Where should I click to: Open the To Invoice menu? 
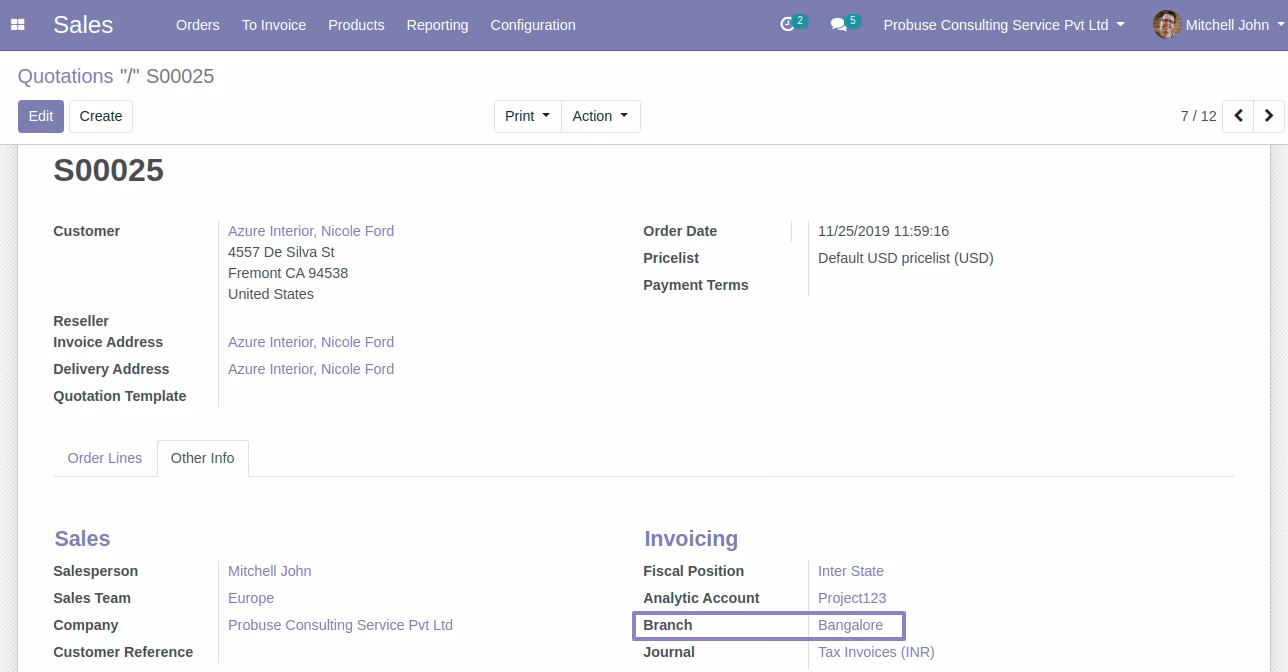pos(274,25)
